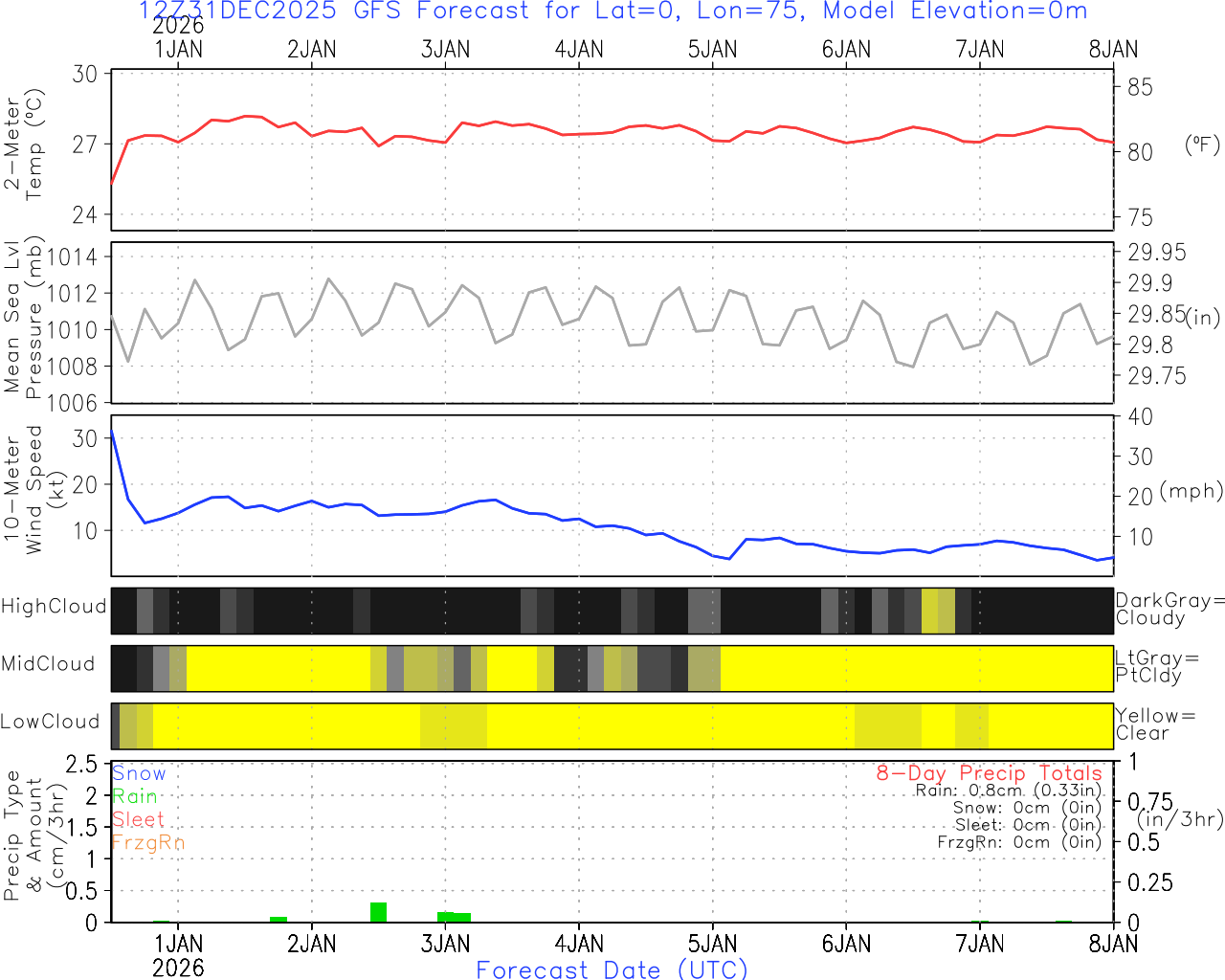Image resolution: width=1225 pixels, height=980 pixels.
Task: Click the Yellow=Clear legend text
Action: pyautogui.click(x=1155, y=724)
